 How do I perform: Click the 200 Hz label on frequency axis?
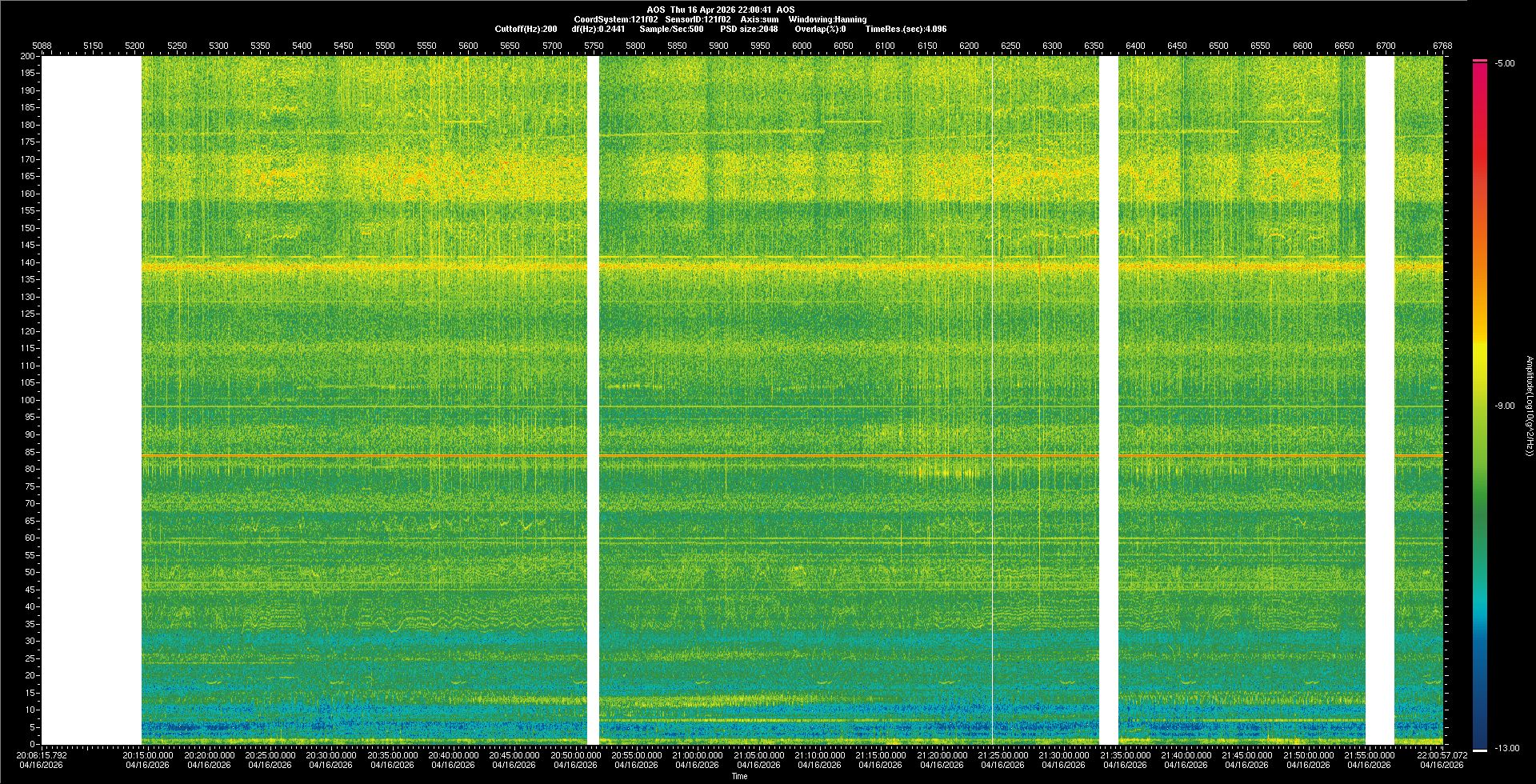coord(27,56)
